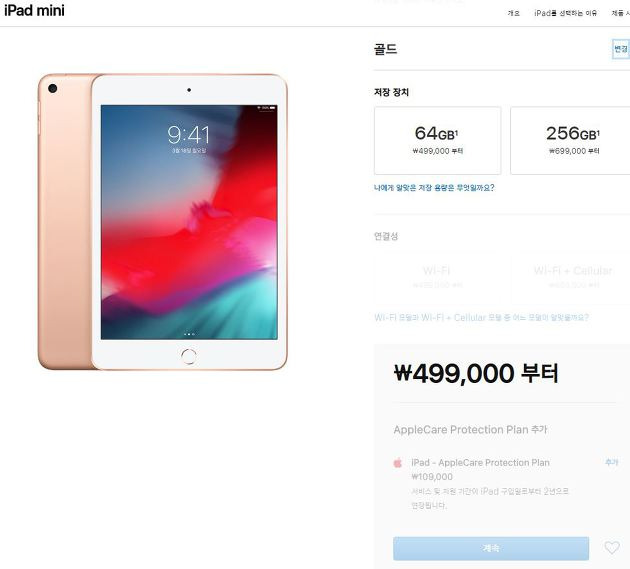The image size is (630, 569).
Task: Click the iPad mini page title
Action: click(x=34, y=10)
